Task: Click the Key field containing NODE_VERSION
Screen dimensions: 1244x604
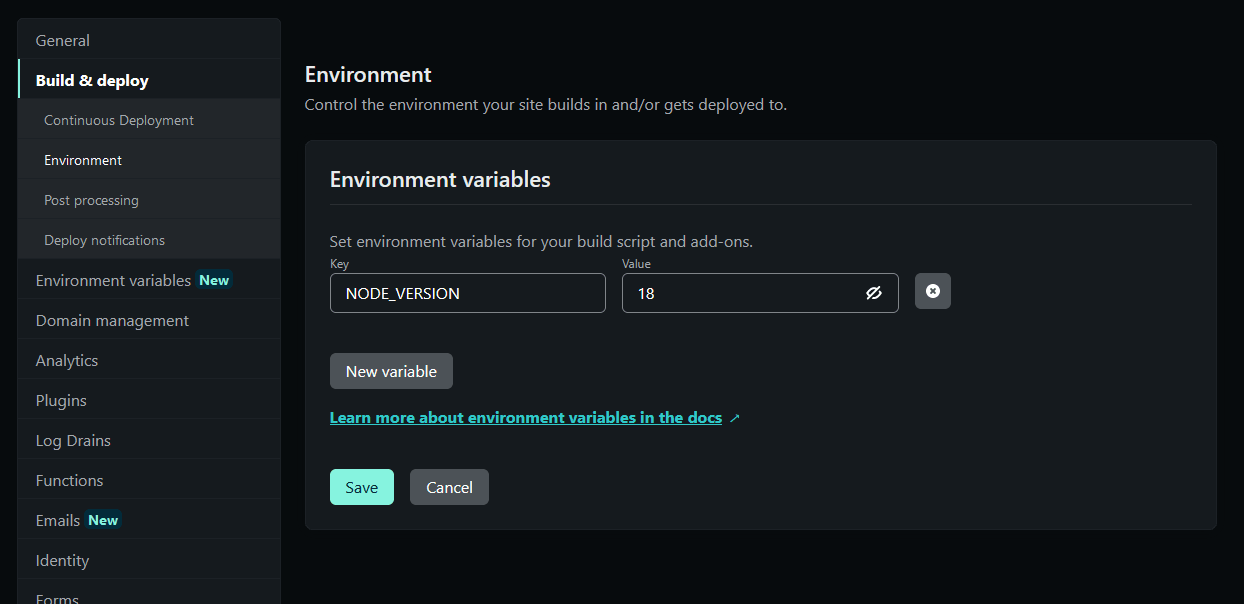Action: point(467,293)
